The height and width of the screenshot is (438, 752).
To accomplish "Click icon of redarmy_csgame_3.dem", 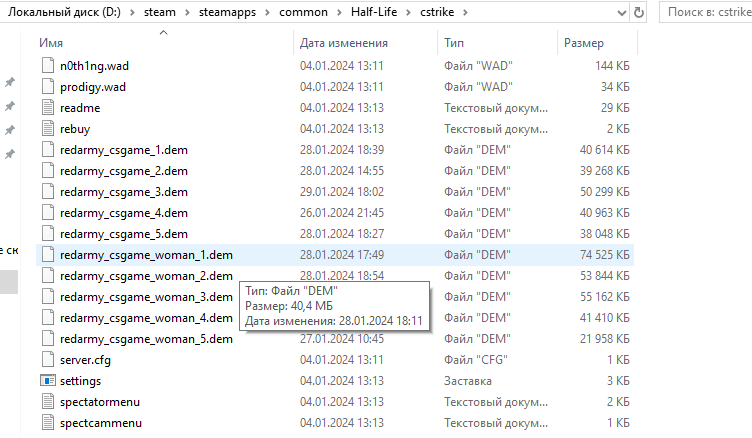I will coord(48,192).
